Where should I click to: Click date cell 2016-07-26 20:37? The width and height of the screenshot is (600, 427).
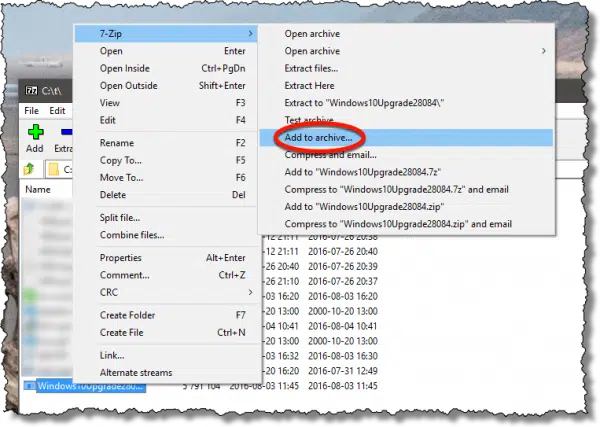pos(343,282)
